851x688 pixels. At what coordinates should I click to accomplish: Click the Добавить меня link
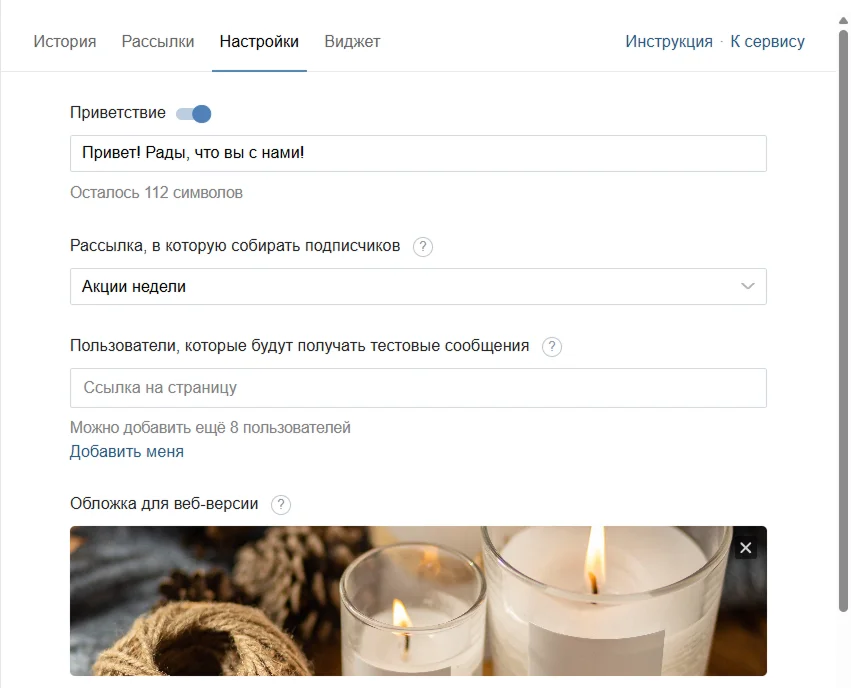pyautogui.click(x=126, y=451)
